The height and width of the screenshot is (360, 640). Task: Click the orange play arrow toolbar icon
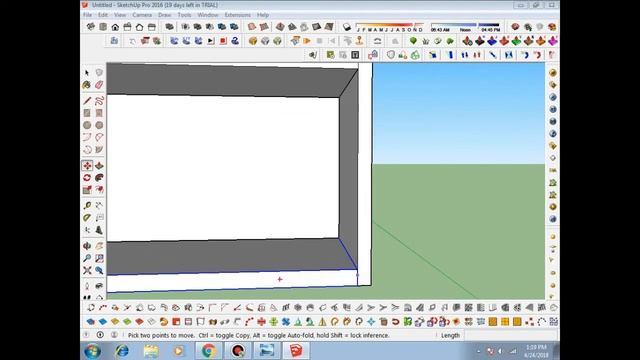tap(307, 41)
